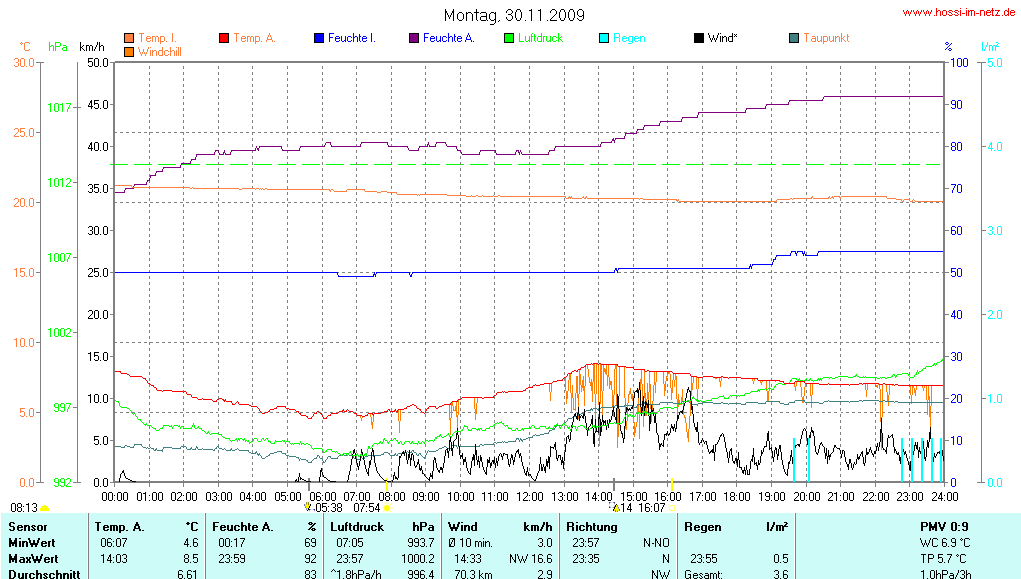Click the yellow sun icon beside 08:13
The image size is (1021, 579).
tap(44, 509)
